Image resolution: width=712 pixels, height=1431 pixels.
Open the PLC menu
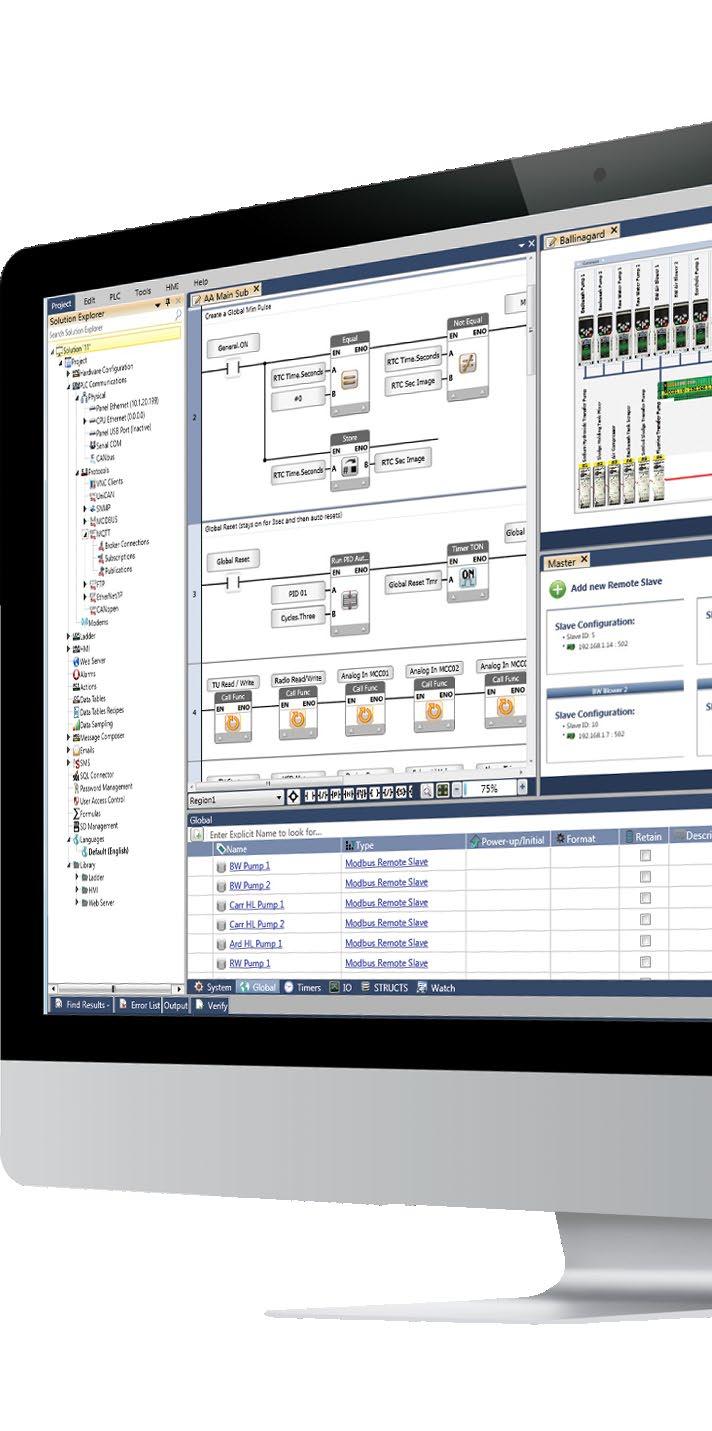[115, 298]
